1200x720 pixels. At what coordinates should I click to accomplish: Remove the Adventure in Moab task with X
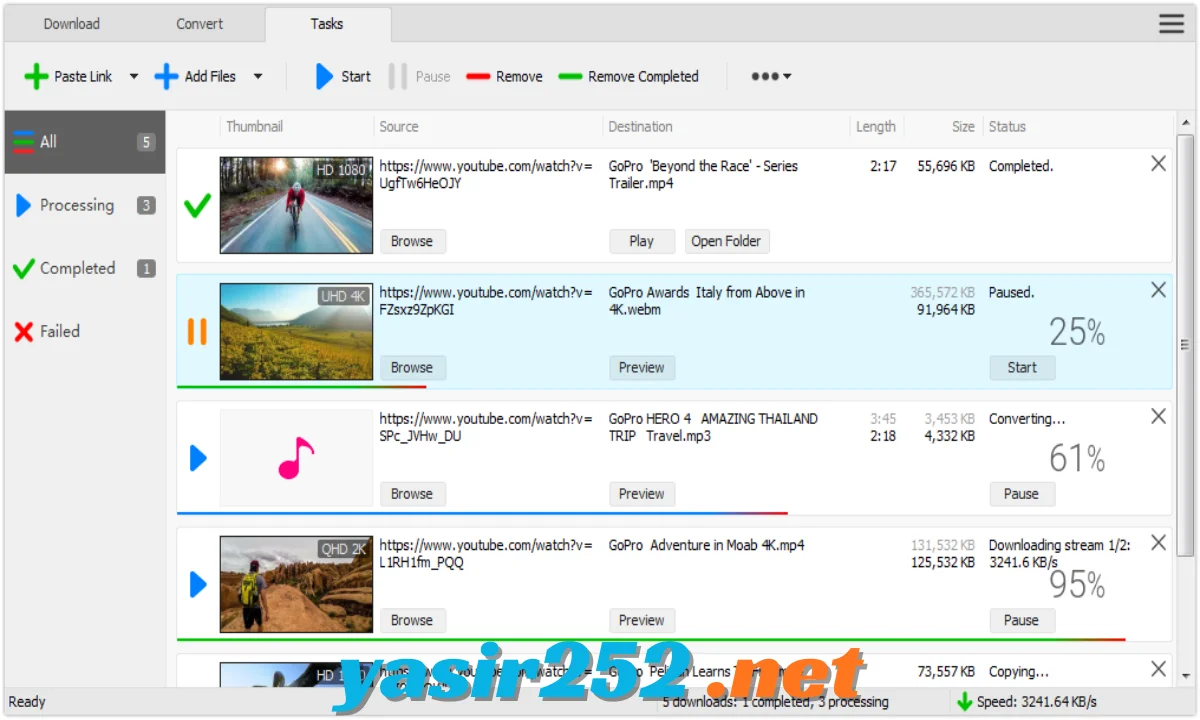click(x=1158, y=543)
